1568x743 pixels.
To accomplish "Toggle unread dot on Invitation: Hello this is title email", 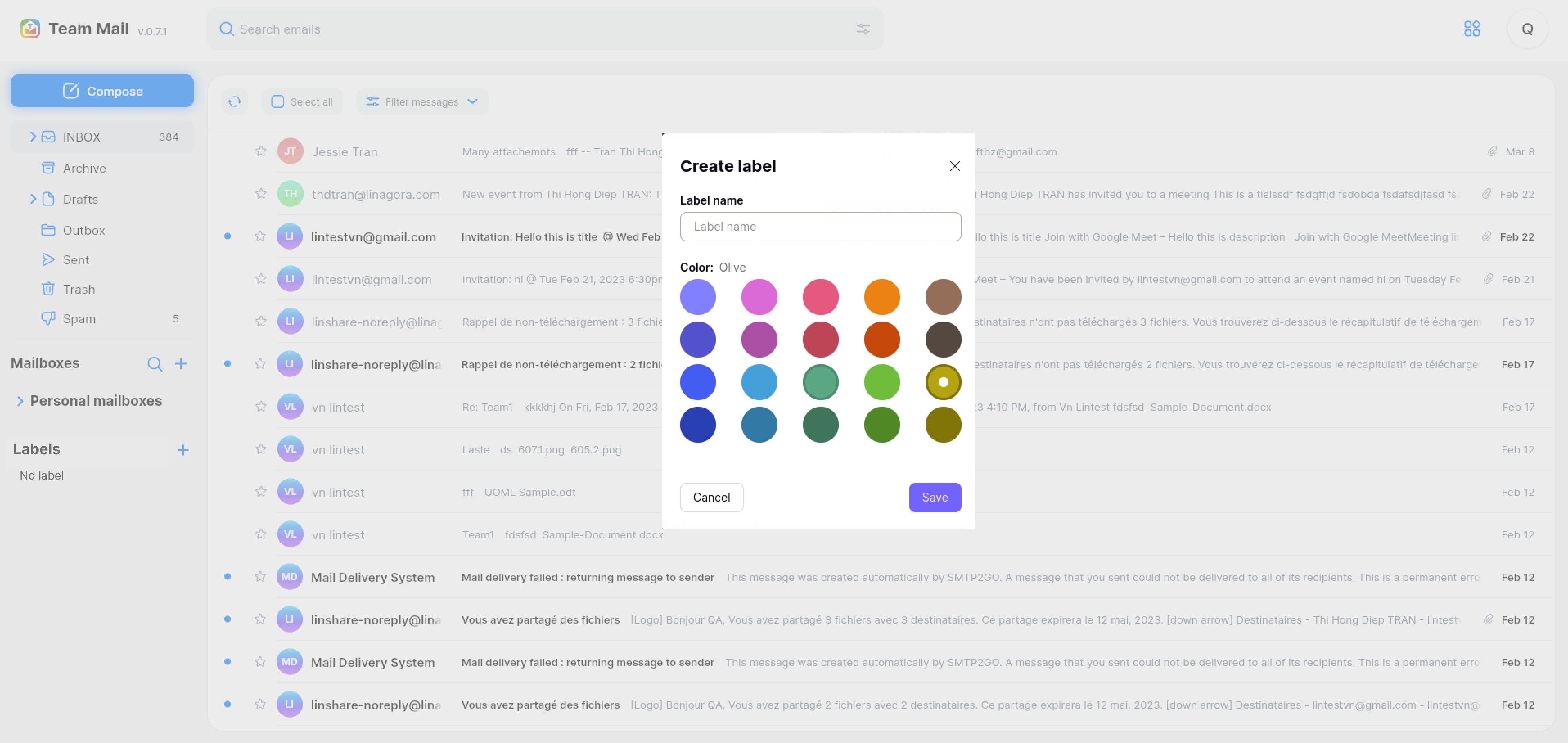I will coord(228,236).
